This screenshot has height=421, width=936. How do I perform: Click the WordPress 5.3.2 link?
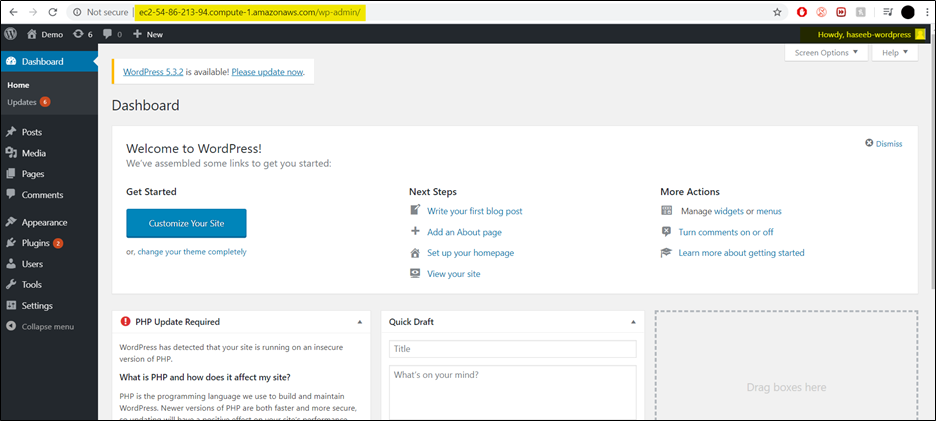pyautogui.click(x=153, y=72)
